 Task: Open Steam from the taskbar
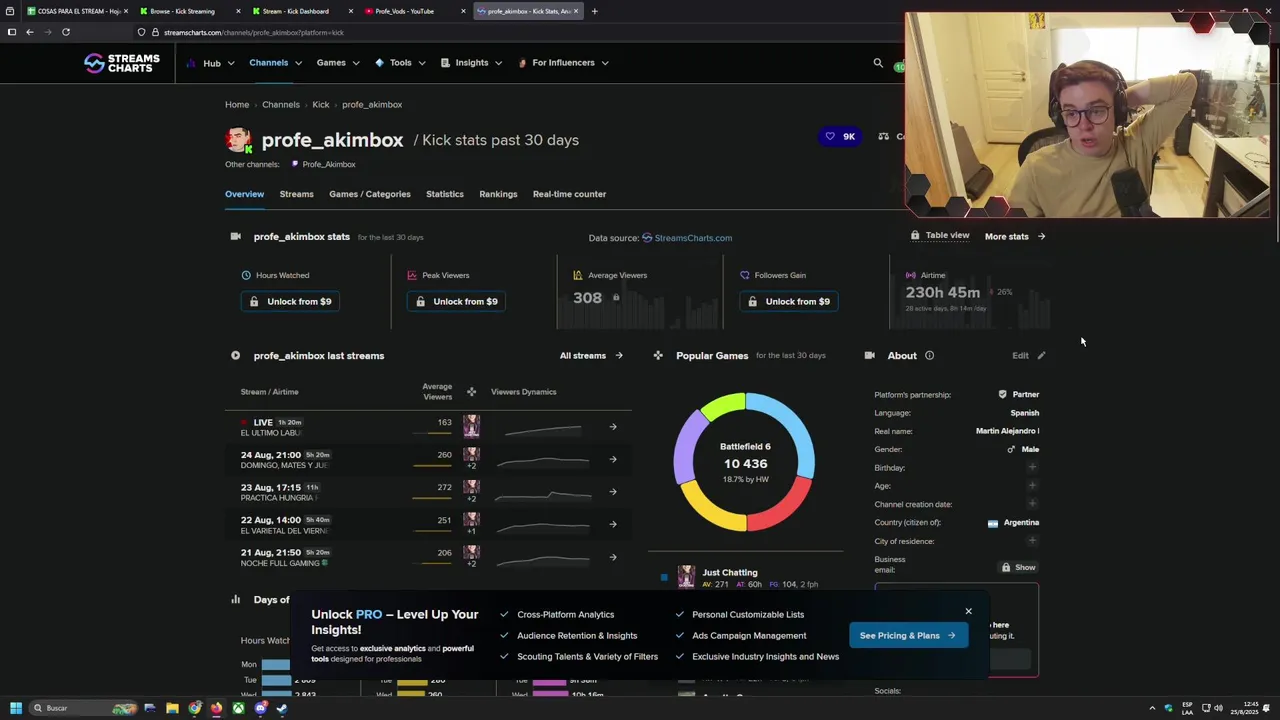(282, 708)
